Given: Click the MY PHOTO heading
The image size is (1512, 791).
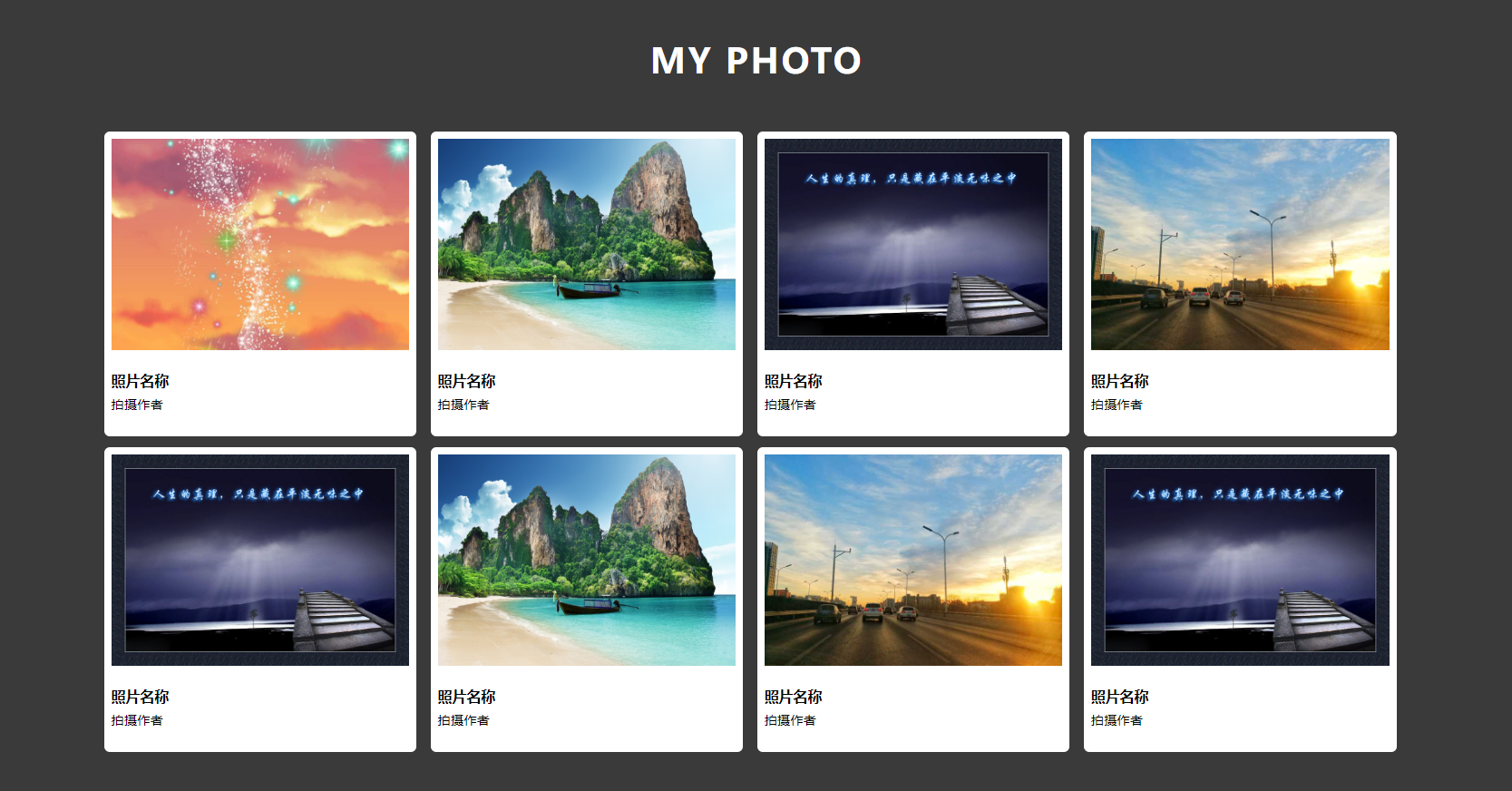Looking at the screenshot, I should point(756,61).
